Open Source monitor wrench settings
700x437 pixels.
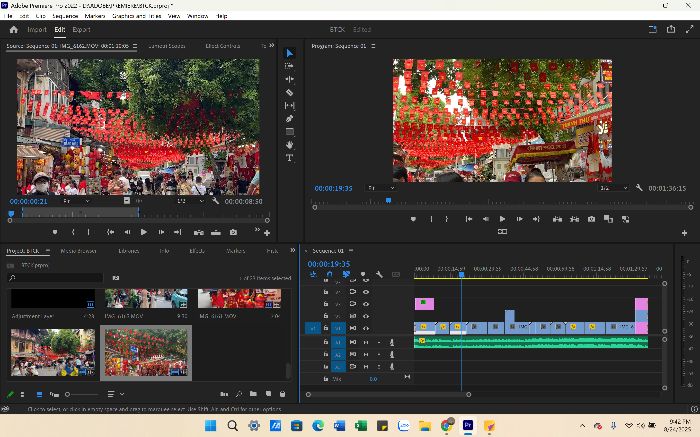coord(216,201)
